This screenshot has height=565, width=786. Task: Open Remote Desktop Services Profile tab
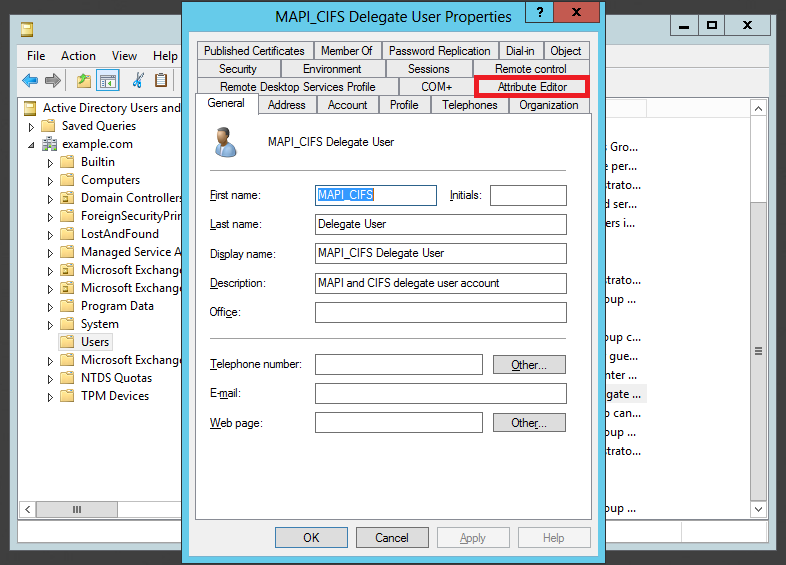298,87
